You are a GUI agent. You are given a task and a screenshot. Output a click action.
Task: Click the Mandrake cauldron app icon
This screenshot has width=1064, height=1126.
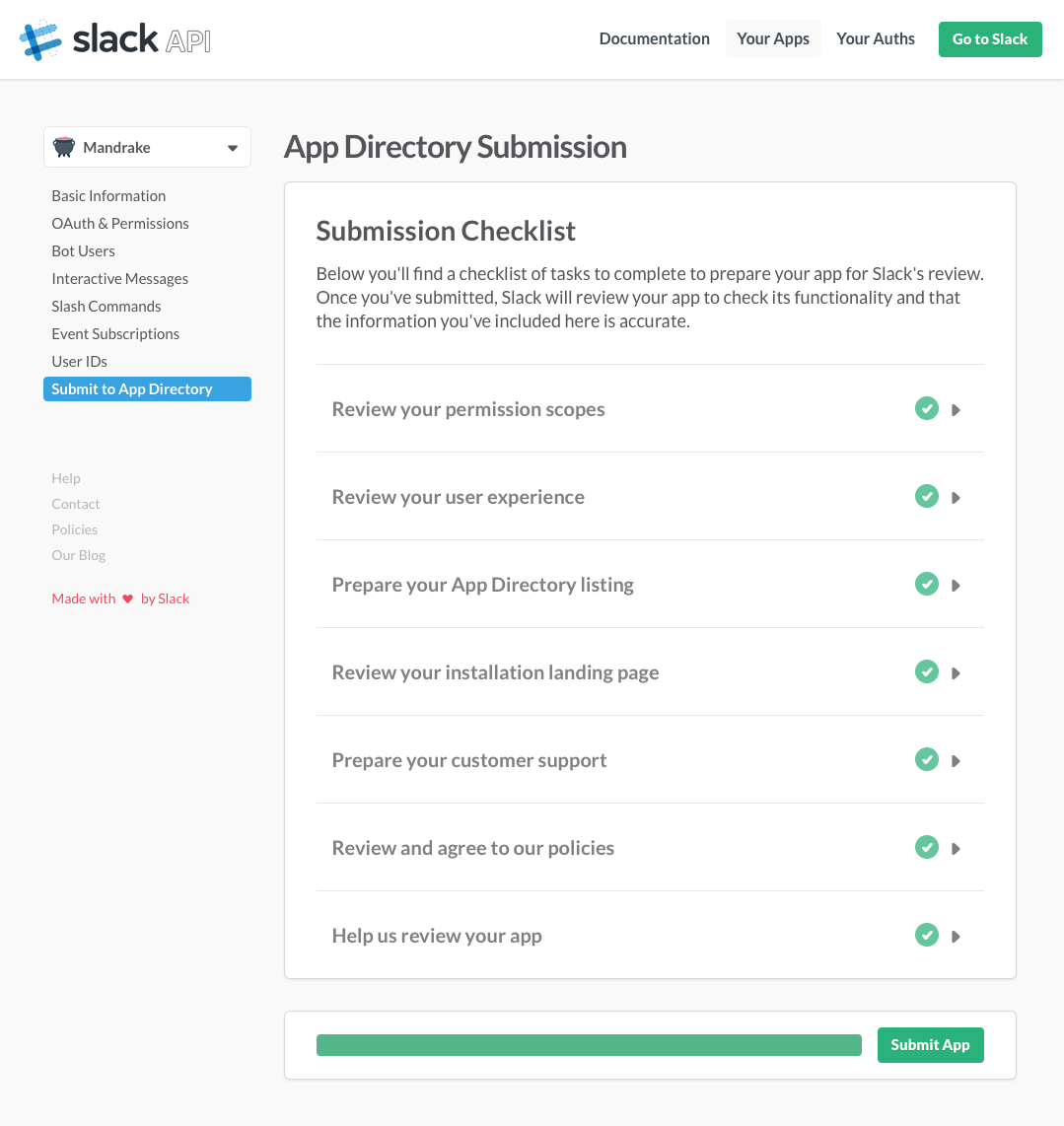[x=64, y=147]
